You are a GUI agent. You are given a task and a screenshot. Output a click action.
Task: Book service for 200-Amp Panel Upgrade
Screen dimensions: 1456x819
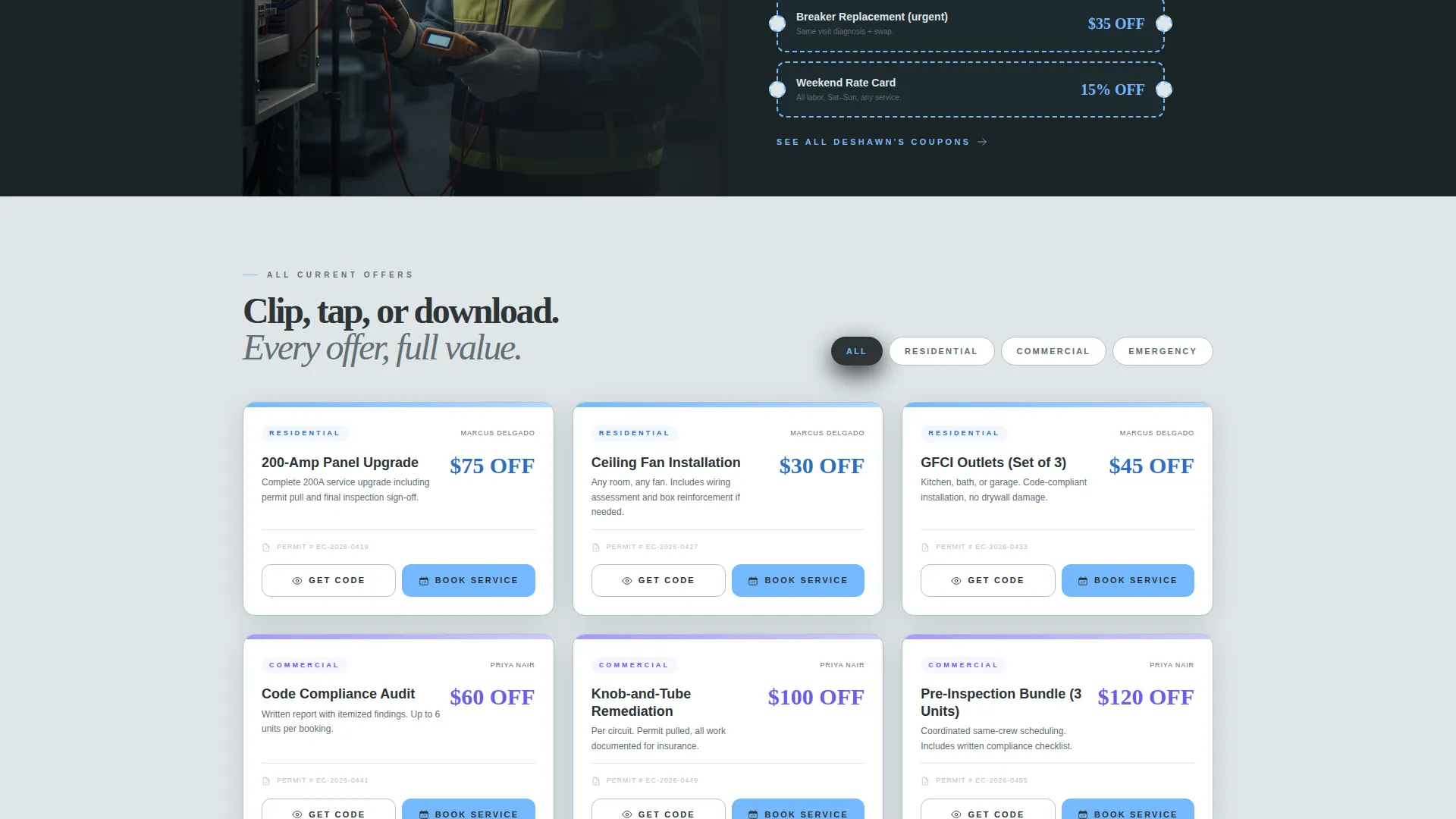pos(468,580)
